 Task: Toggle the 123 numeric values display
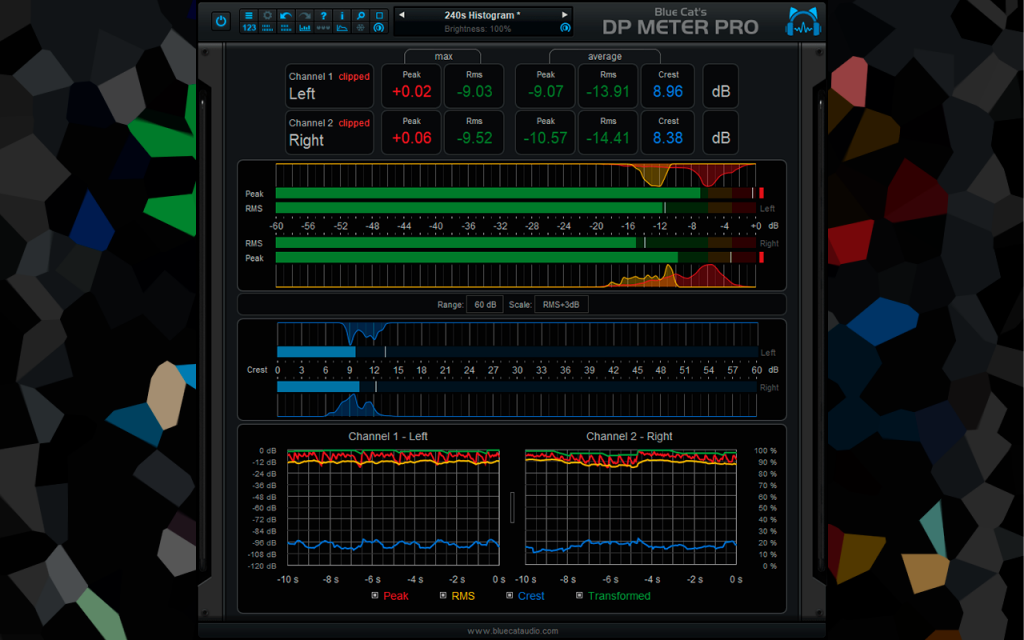(x=249, y=27)
